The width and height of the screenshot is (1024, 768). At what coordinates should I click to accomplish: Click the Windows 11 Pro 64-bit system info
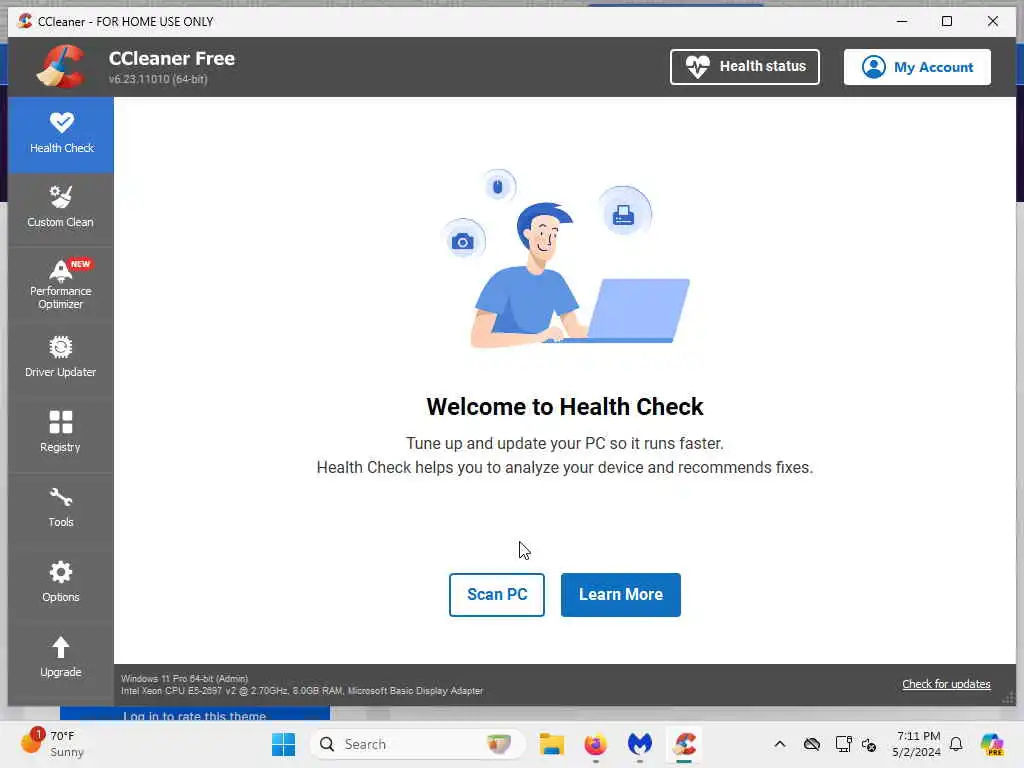(185, 679)
